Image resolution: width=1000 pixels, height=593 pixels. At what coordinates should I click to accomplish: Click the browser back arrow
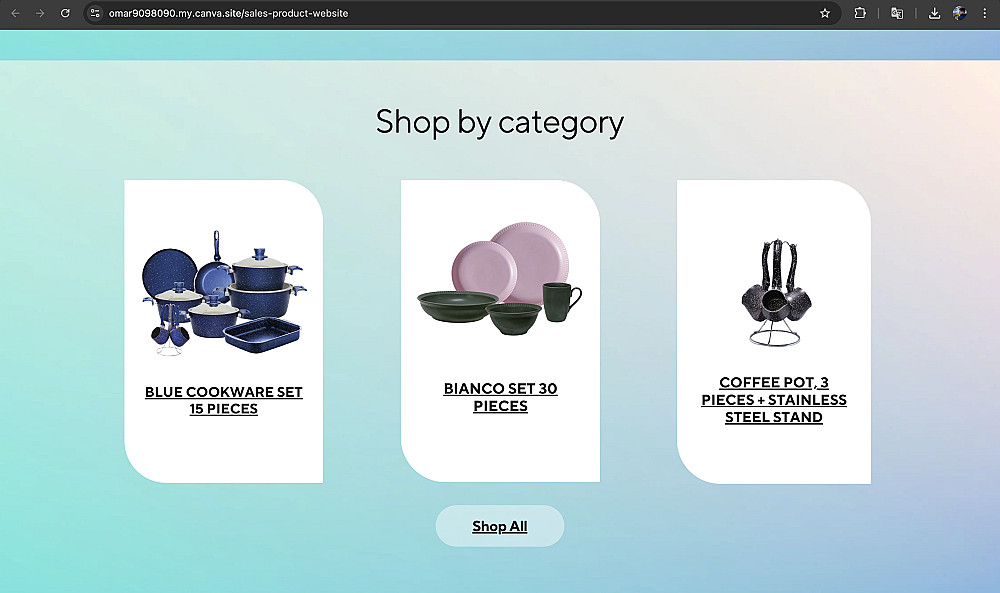(15, 13)
